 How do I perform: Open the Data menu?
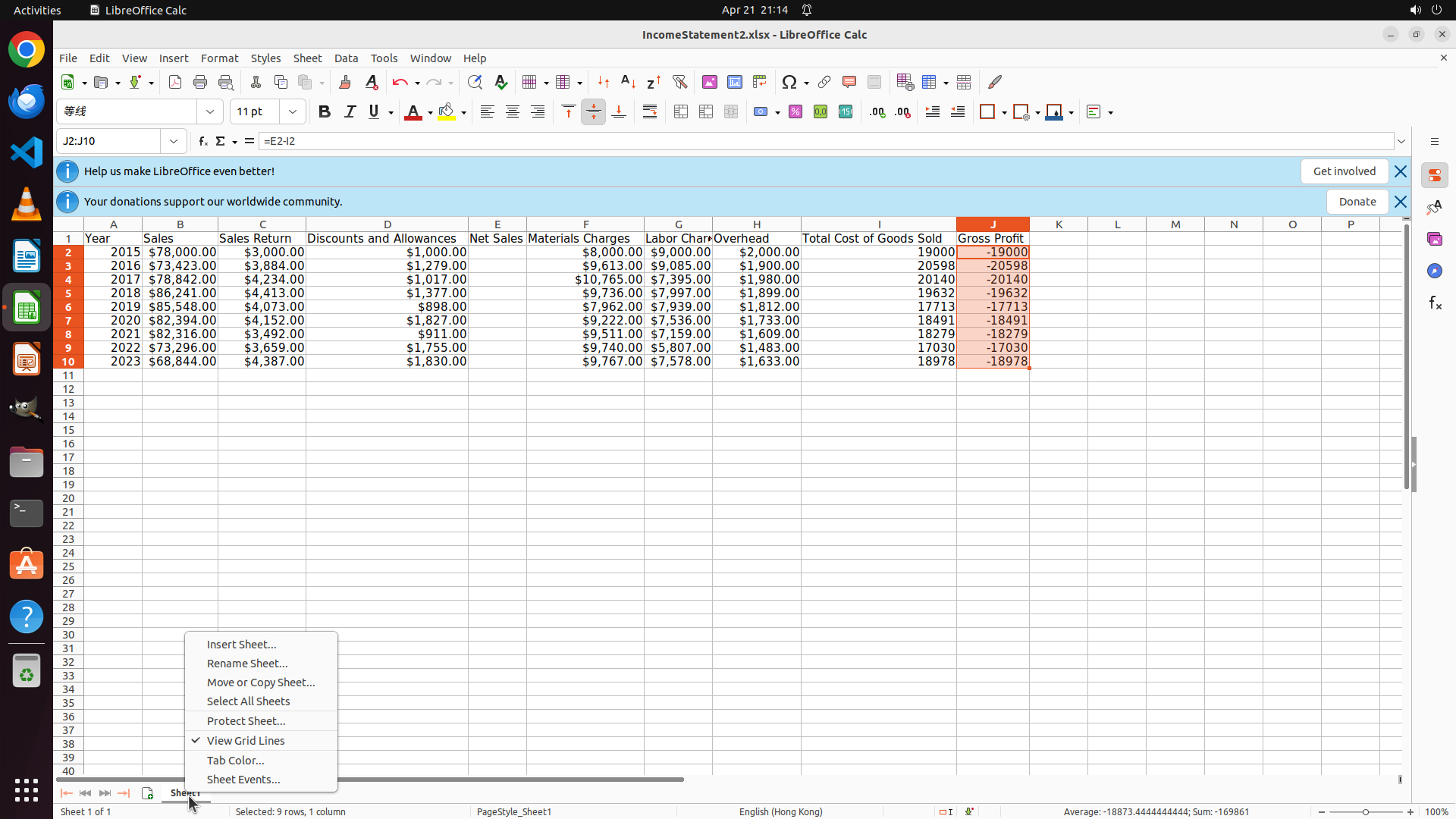coord(346,58)
